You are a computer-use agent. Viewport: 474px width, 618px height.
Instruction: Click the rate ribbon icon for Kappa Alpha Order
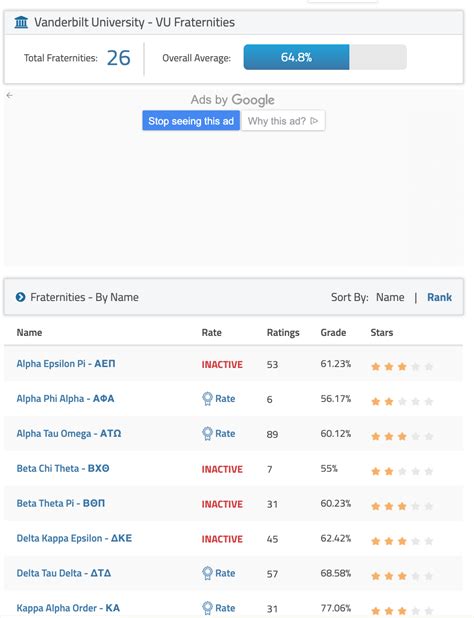[x=207, y=608]
